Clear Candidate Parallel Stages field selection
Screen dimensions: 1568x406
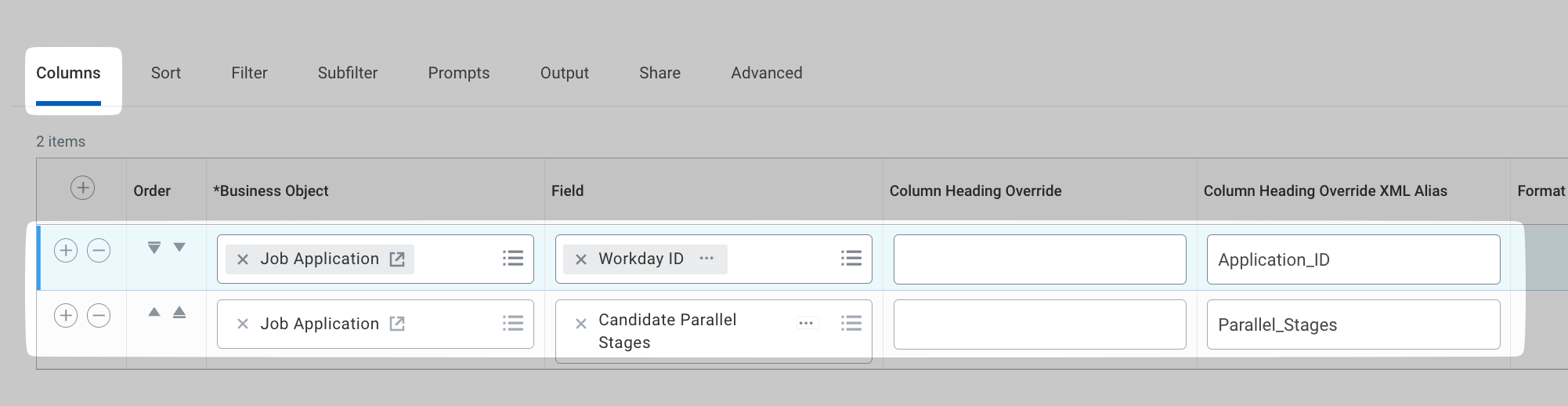point(581,324)
